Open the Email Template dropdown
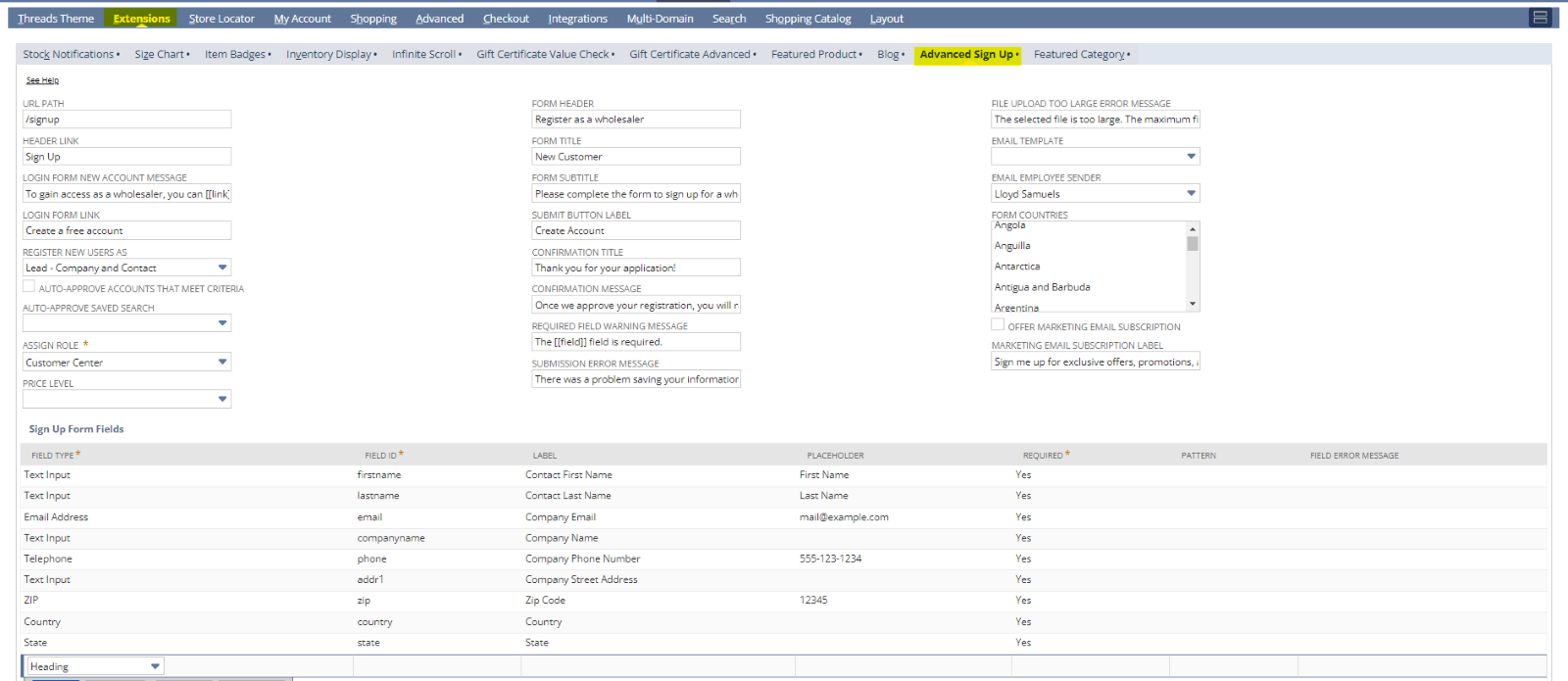1568x681 pixels. coord(1191,157)
